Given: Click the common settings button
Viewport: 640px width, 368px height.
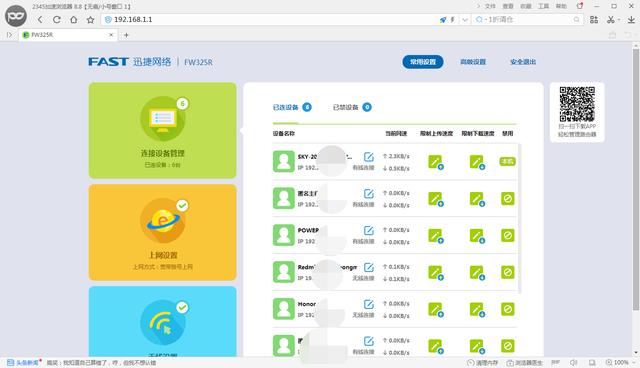Looking at the screenshot, I should click(x=423, y=62).
